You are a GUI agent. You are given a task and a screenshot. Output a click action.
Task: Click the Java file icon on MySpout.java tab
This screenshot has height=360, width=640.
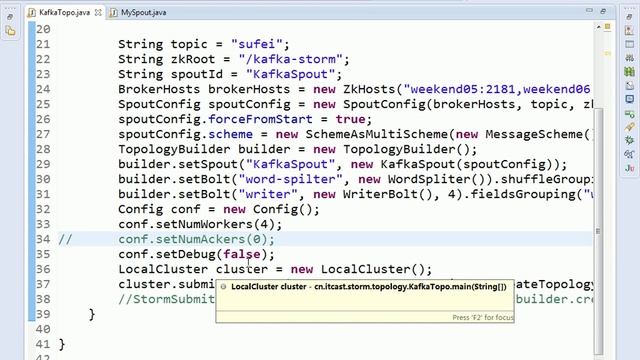[x=114, y=13]
